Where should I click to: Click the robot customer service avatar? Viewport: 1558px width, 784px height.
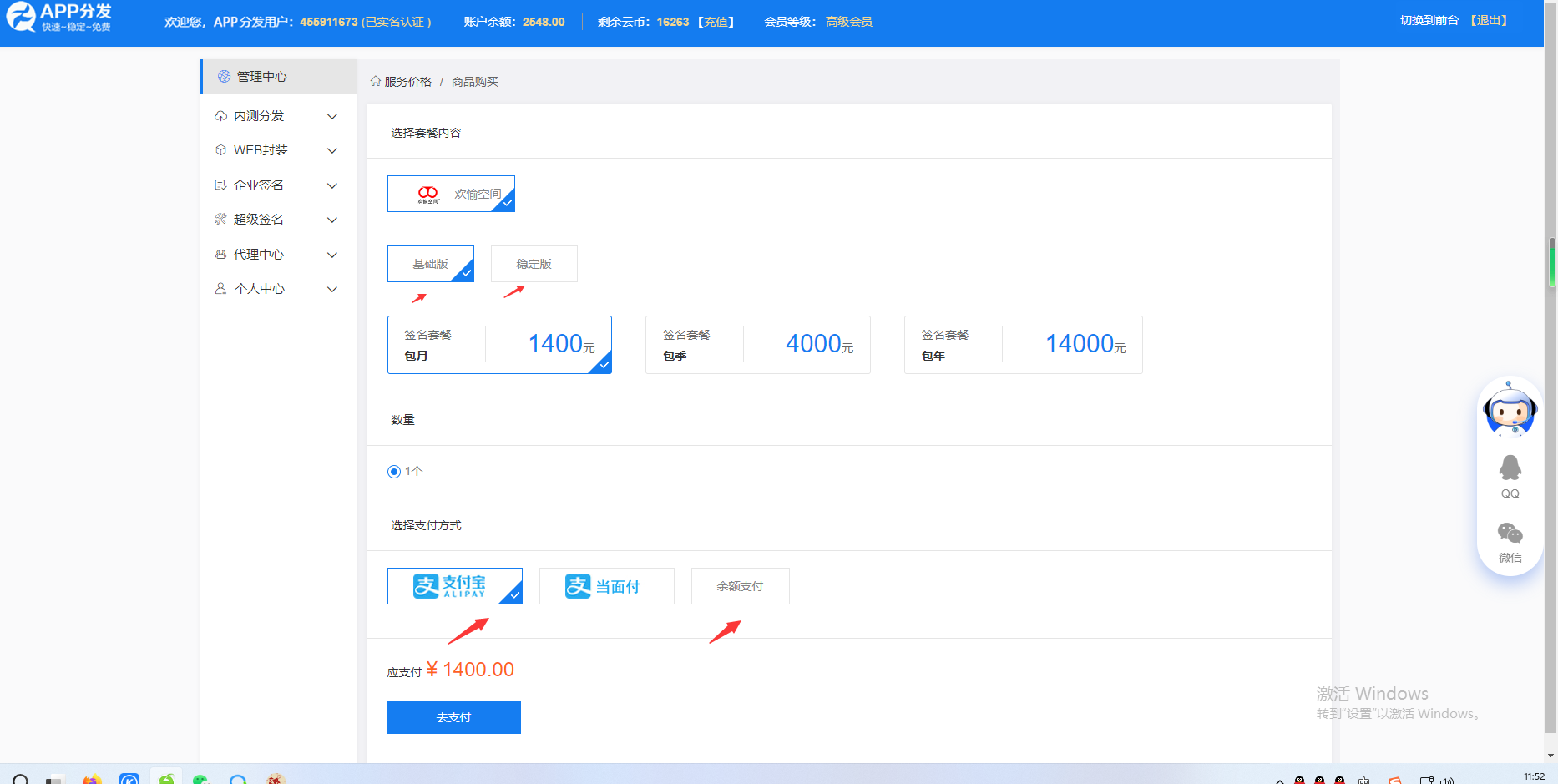pos(1510,409)
